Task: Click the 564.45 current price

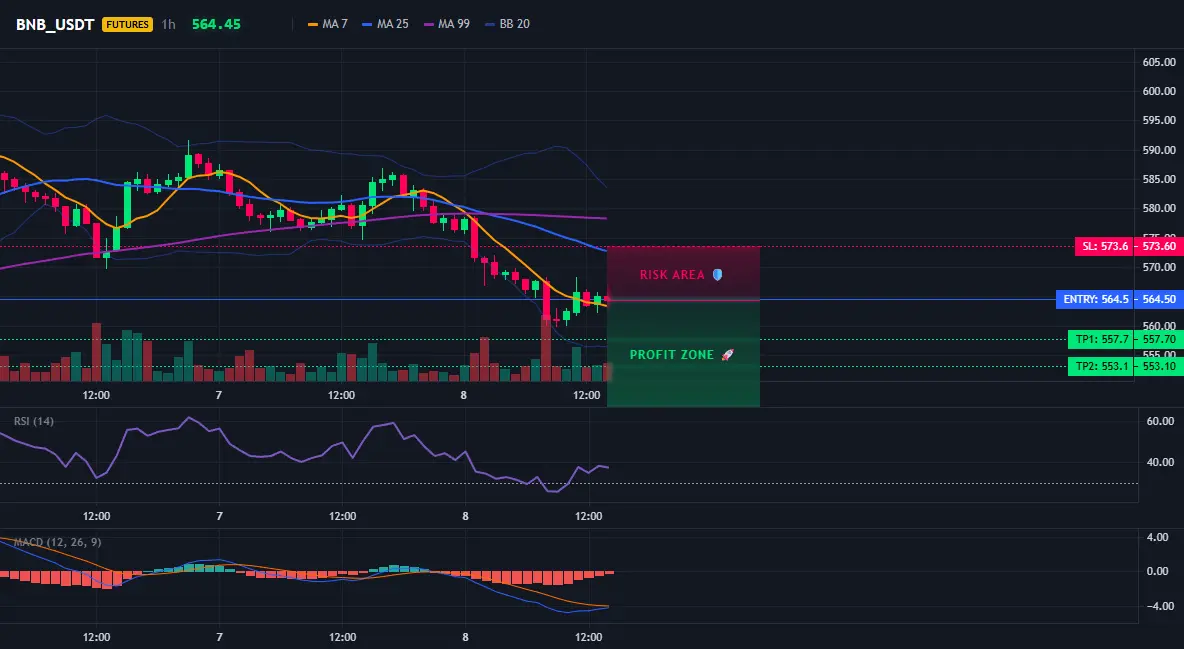Action: point(216,24)
